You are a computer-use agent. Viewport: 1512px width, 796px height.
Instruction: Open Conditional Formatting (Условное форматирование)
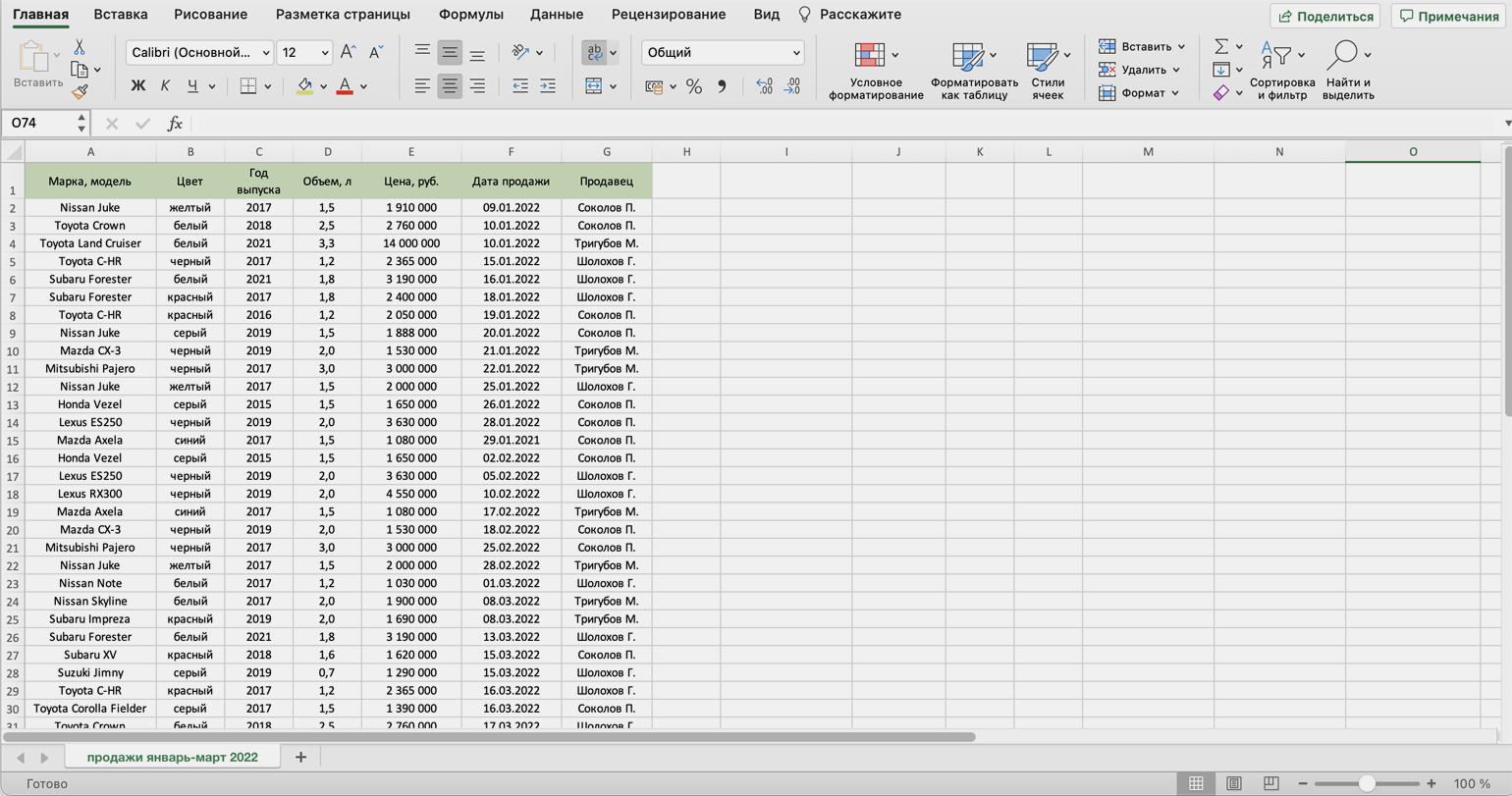tap(876, 72)
